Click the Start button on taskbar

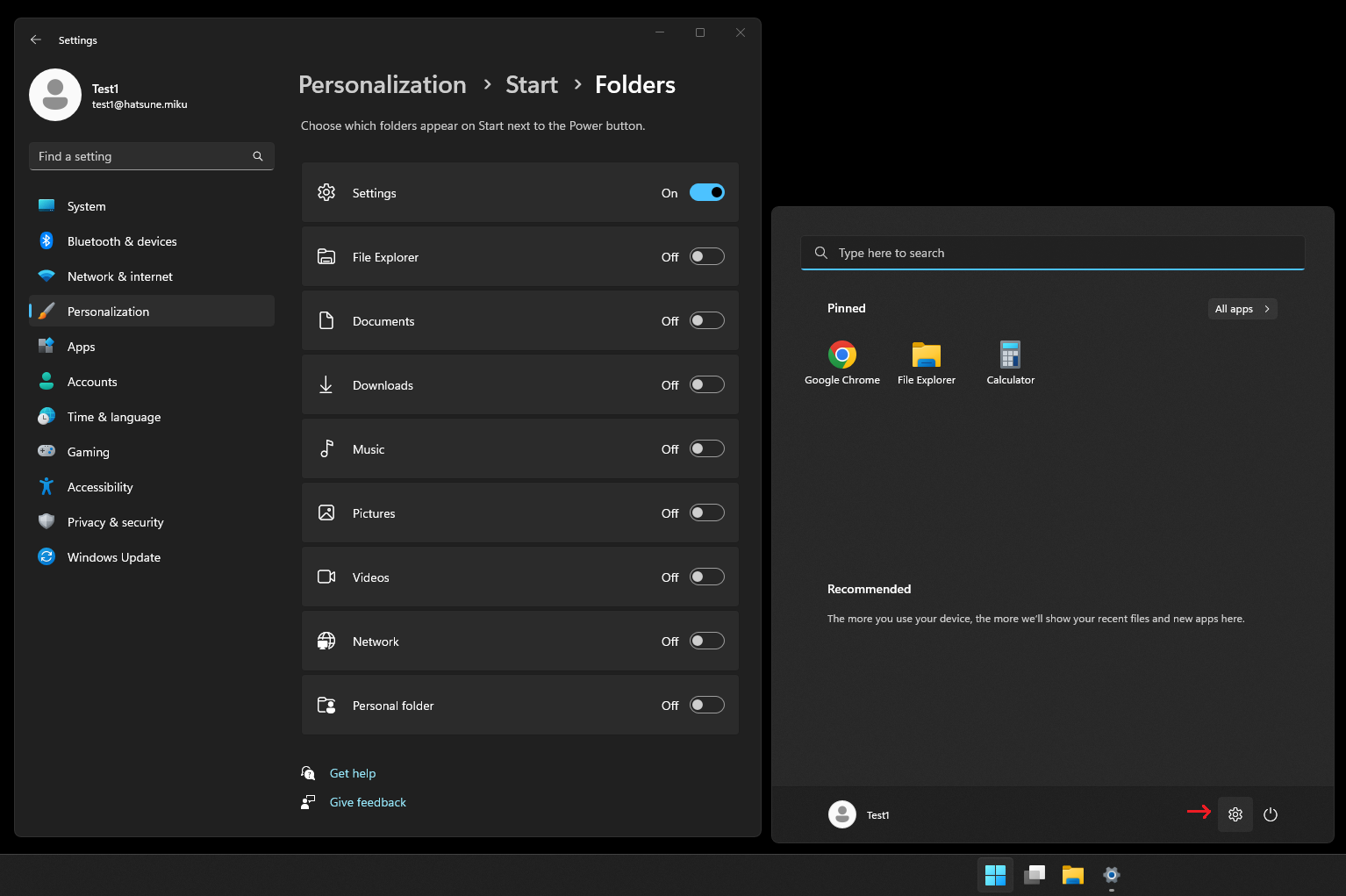pyautogui.click(x=995, y=875)
